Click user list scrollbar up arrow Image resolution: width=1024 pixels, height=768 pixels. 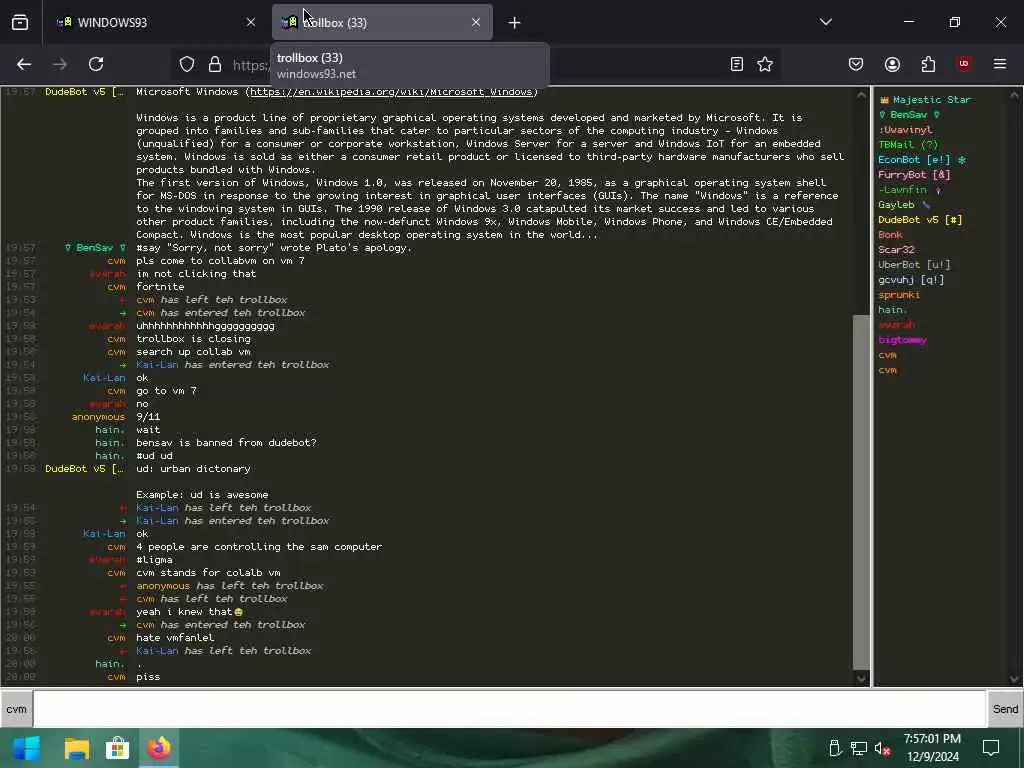(x=1015, y=95)
